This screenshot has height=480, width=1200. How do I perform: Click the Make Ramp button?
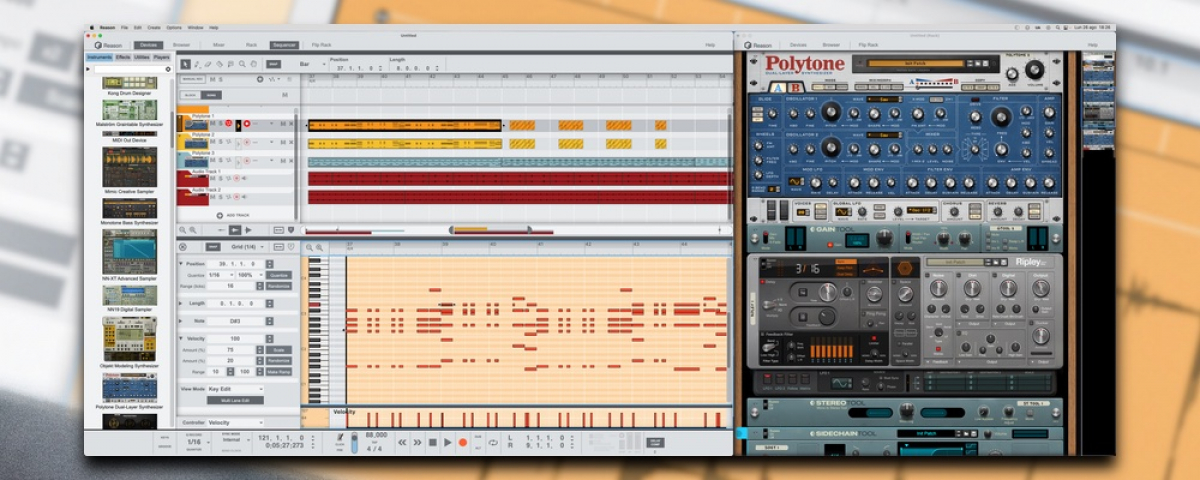click(279, 372)
